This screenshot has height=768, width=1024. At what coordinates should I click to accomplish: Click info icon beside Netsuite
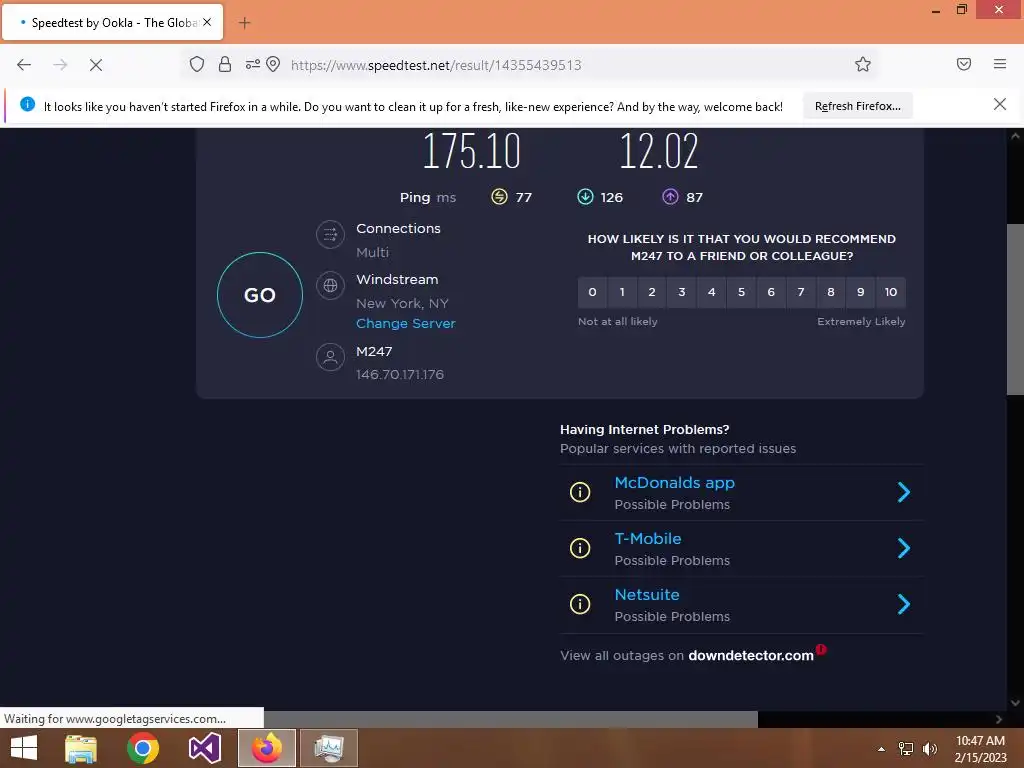580,604
